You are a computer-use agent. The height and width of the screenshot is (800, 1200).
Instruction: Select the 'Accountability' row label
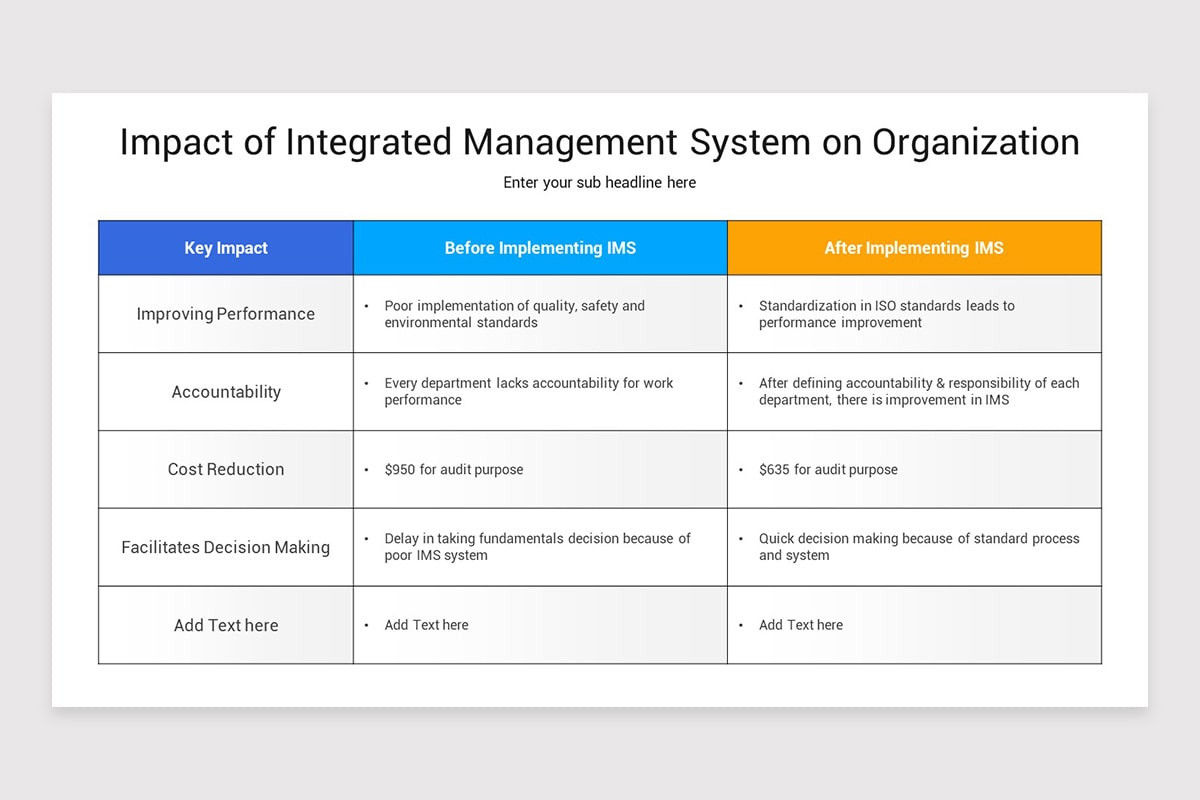(225, 391)
